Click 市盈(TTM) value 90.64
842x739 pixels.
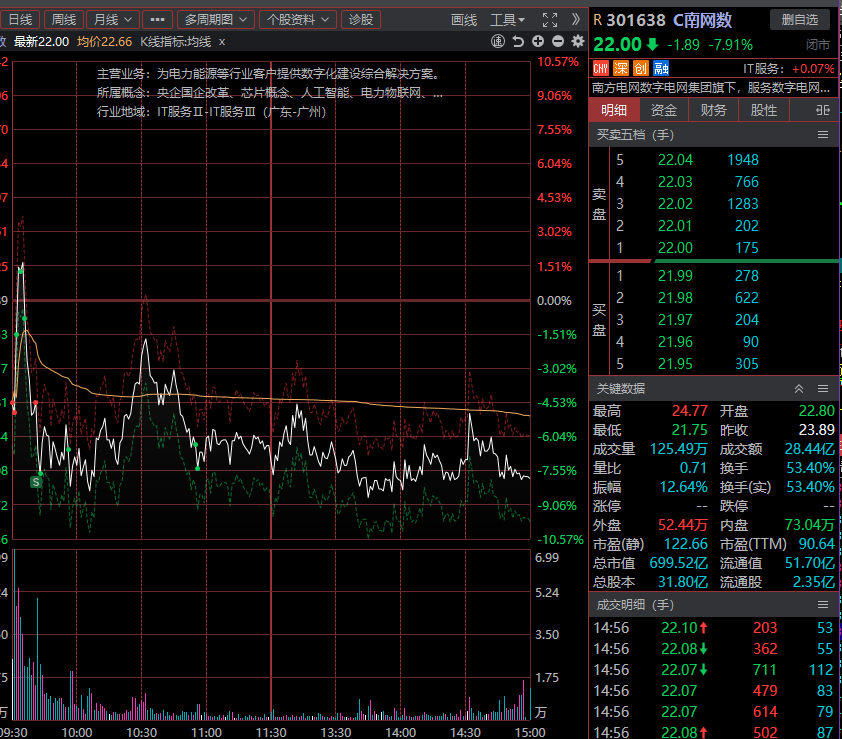pos(816,544)
